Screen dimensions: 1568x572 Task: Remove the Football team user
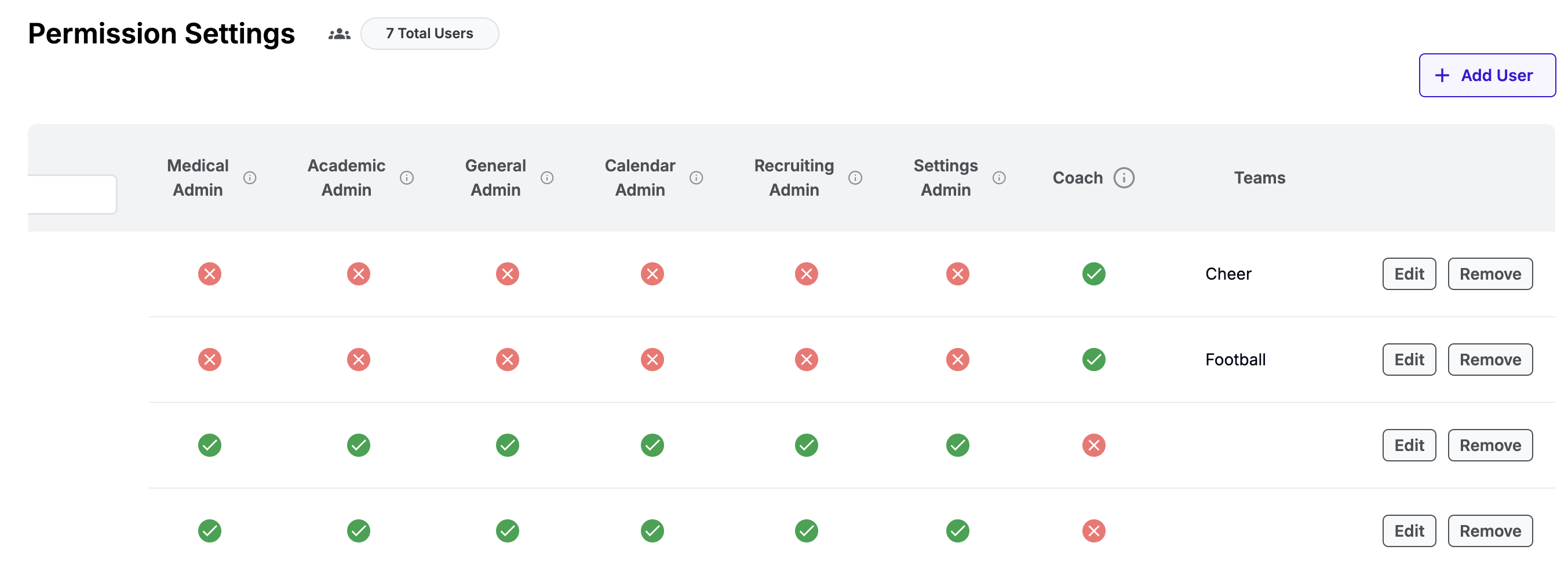pos(1489,360)
